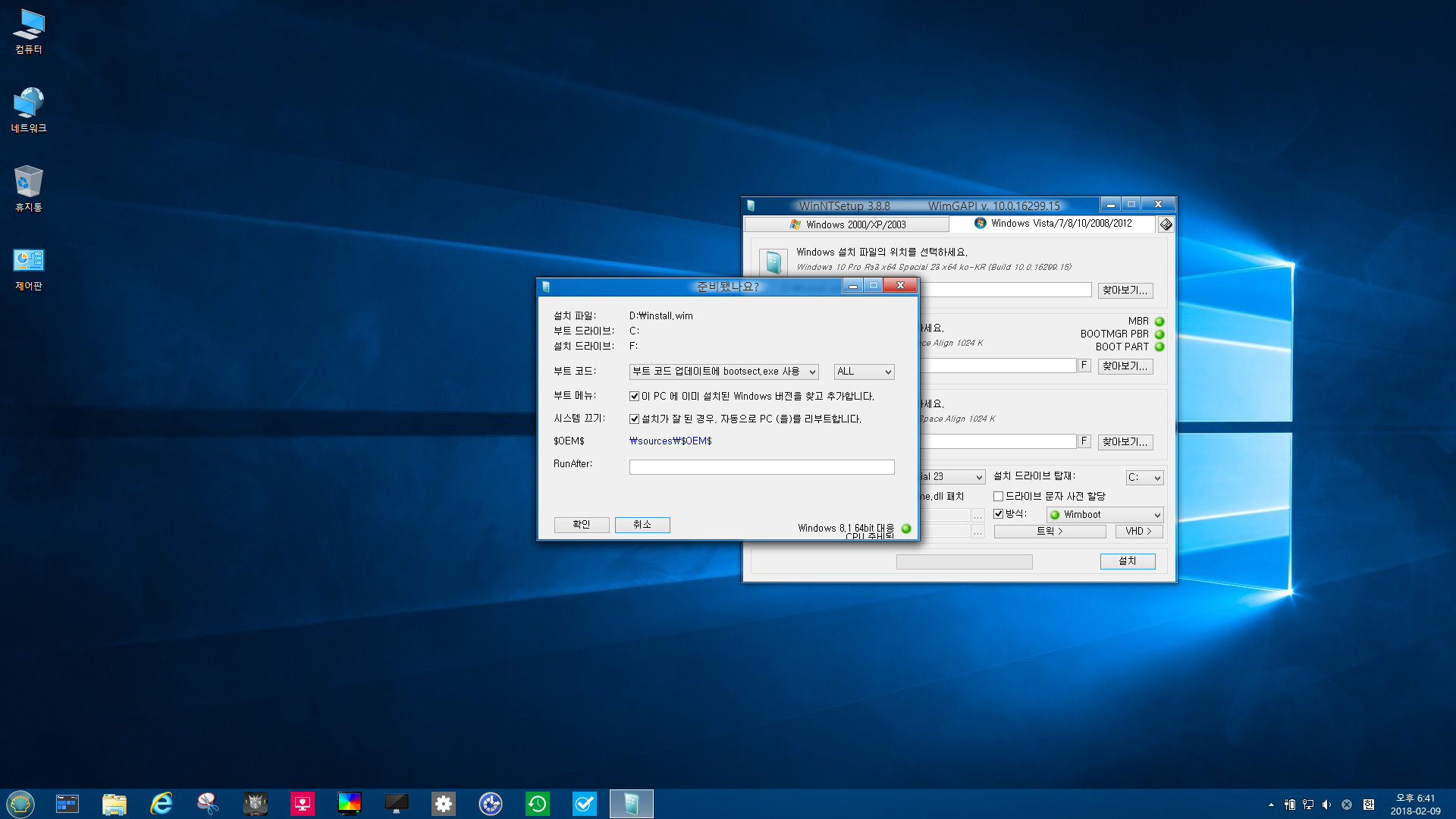Toggle the 부트 메뉴 find Windows versions checkbox

[x=634, y=396]
